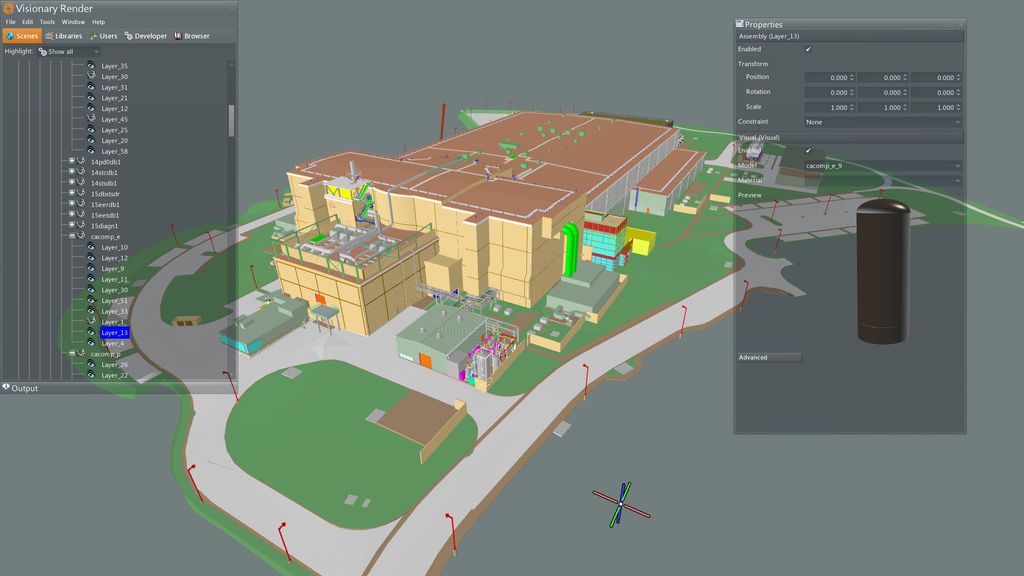Toggle visibility eye for Layer_58
Viewport: 1024px width, 576px height.
[x=91, y=151]
